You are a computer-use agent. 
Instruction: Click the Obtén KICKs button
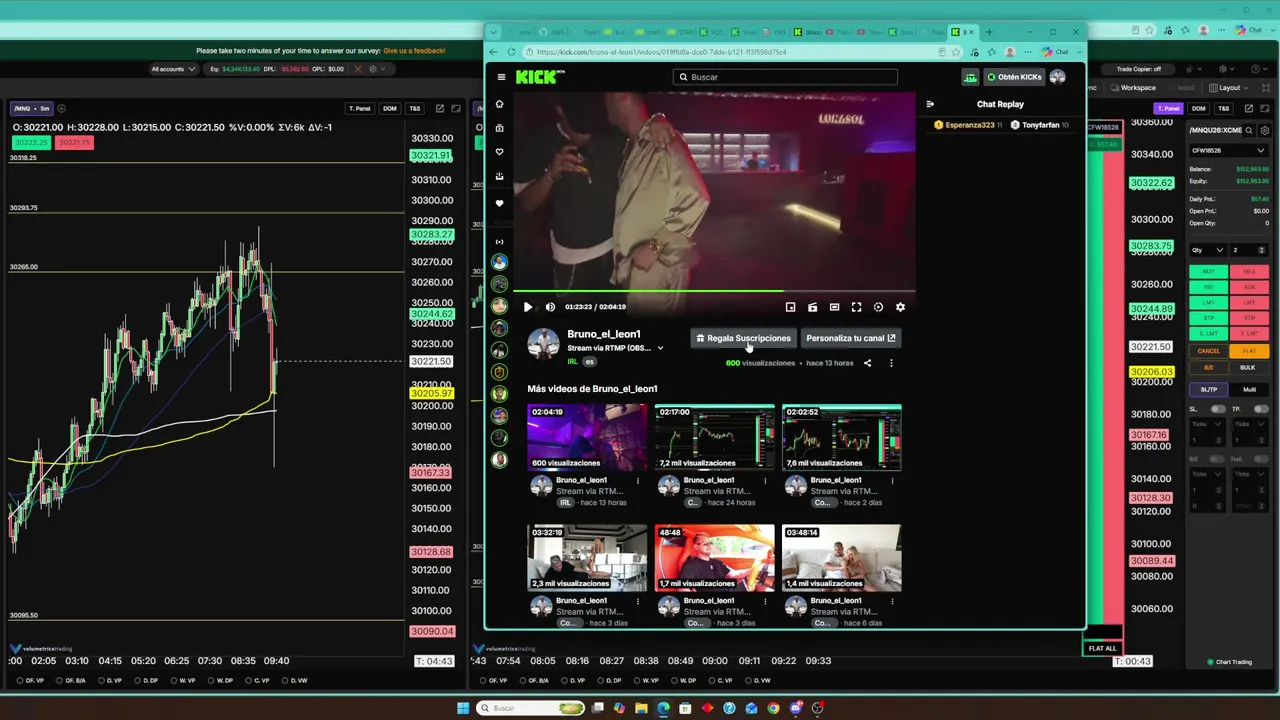click(1014, 77)
